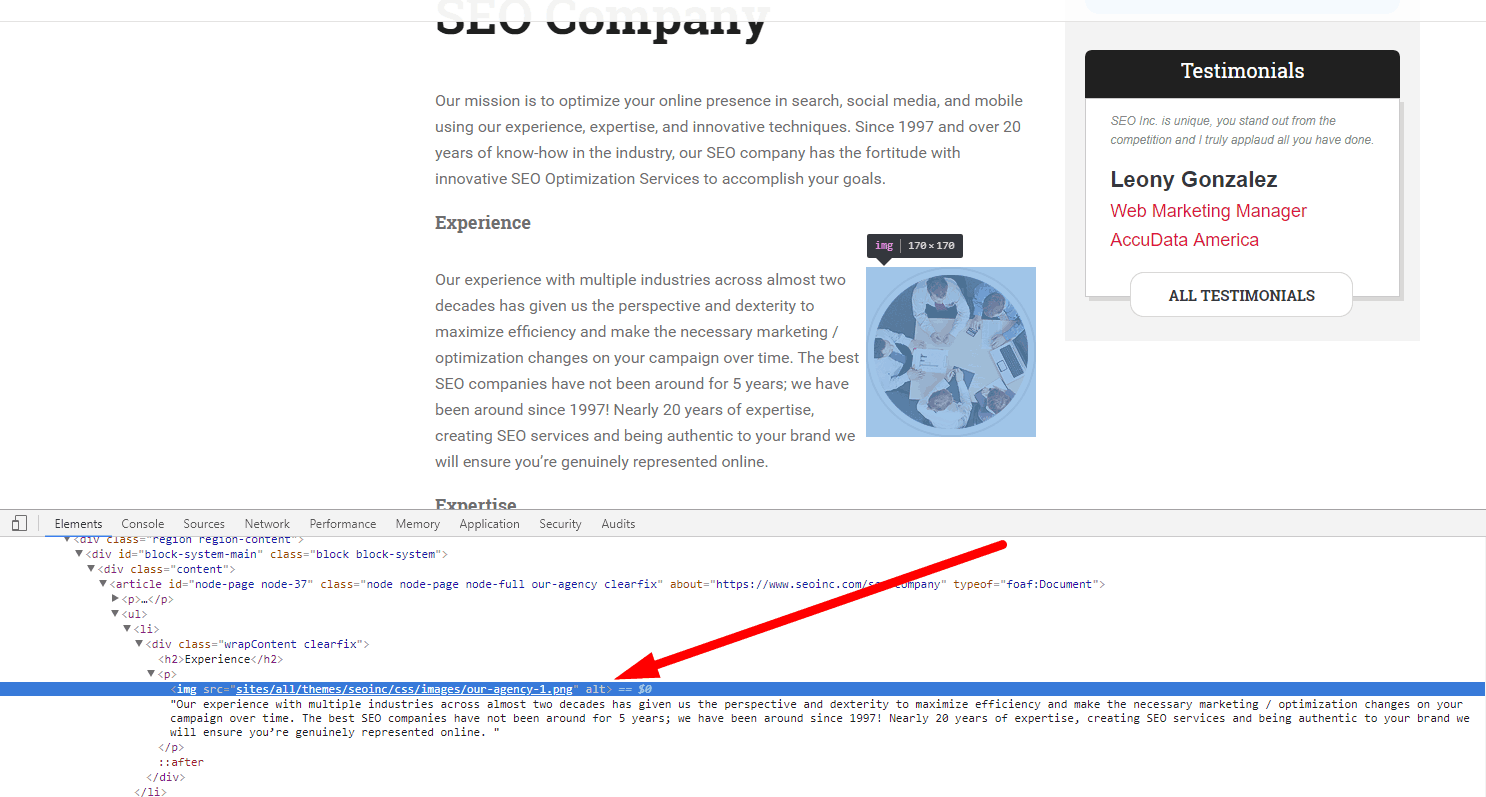Open the Application tab
Screen dimensions: 1486x797
tap(489, 524)
